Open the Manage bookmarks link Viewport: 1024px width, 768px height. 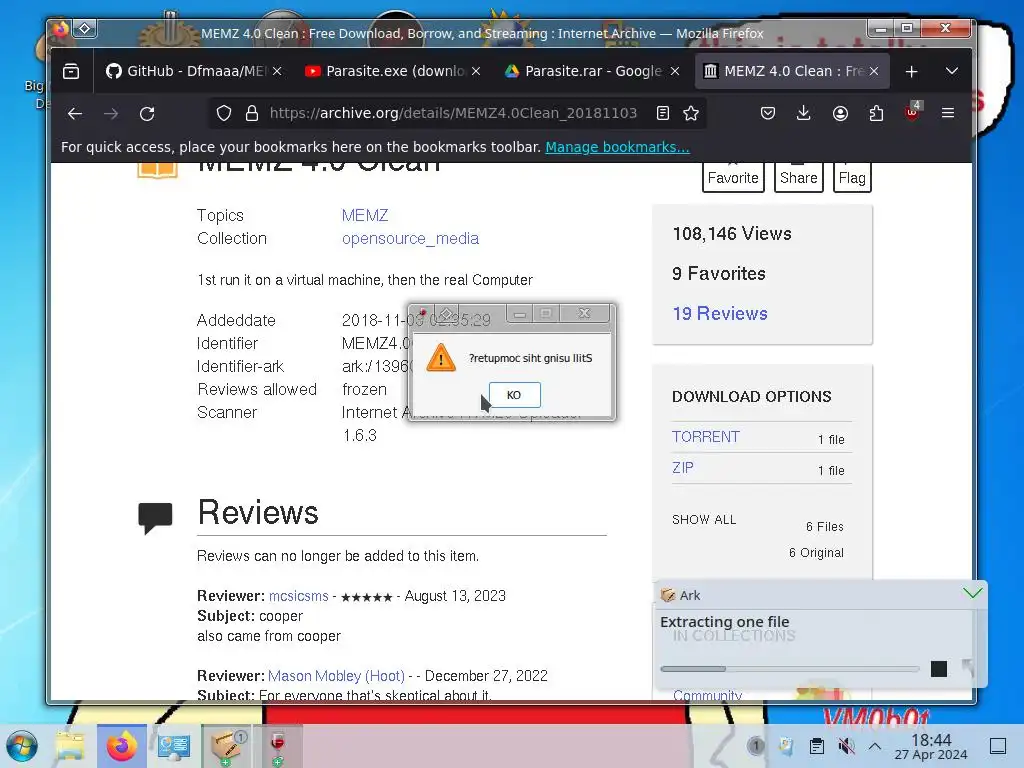[x=617, y=148]
